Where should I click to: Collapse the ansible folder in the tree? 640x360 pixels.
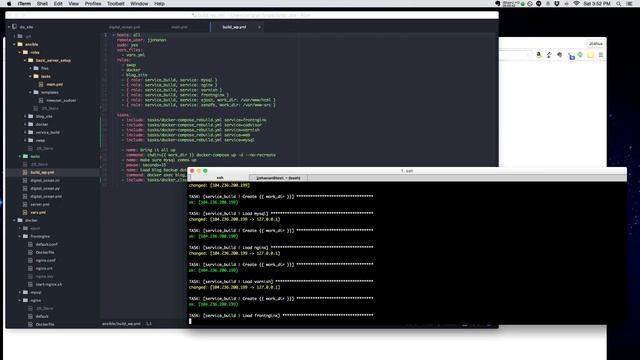coord(14,44)
